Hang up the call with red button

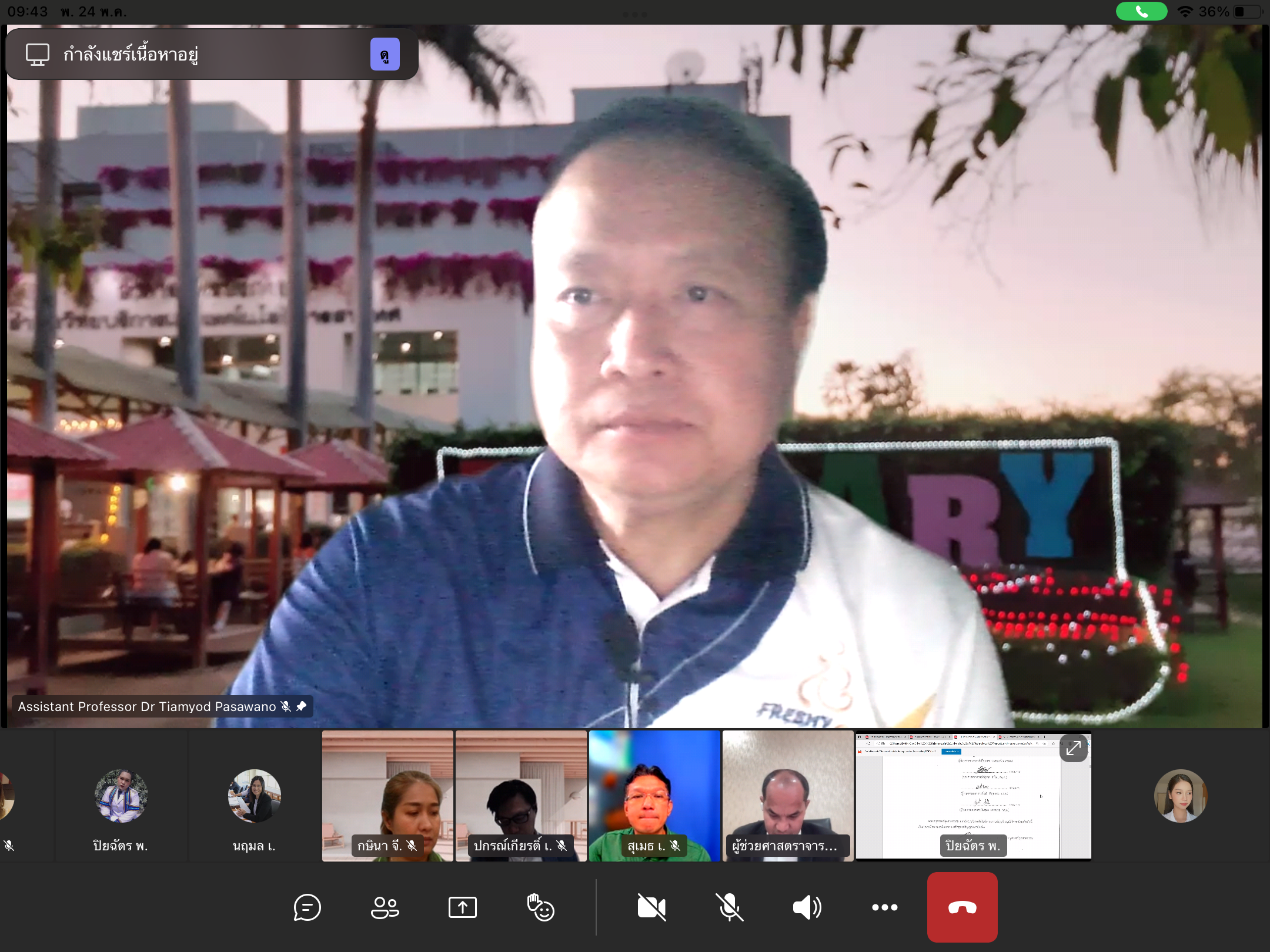[x=962, y=907]
